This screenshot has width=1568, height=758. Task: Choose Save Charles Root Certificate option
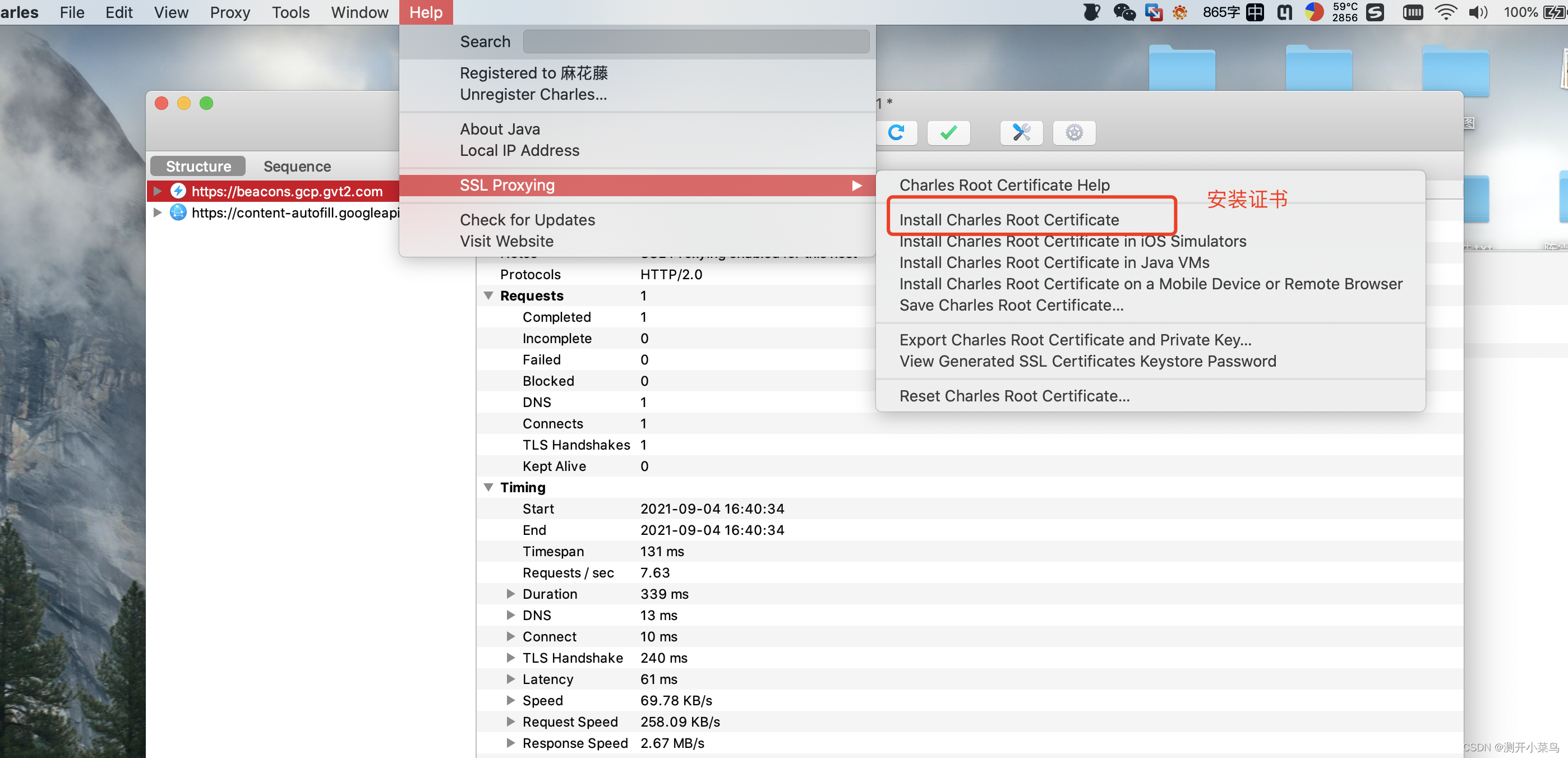click(1011, 305)
